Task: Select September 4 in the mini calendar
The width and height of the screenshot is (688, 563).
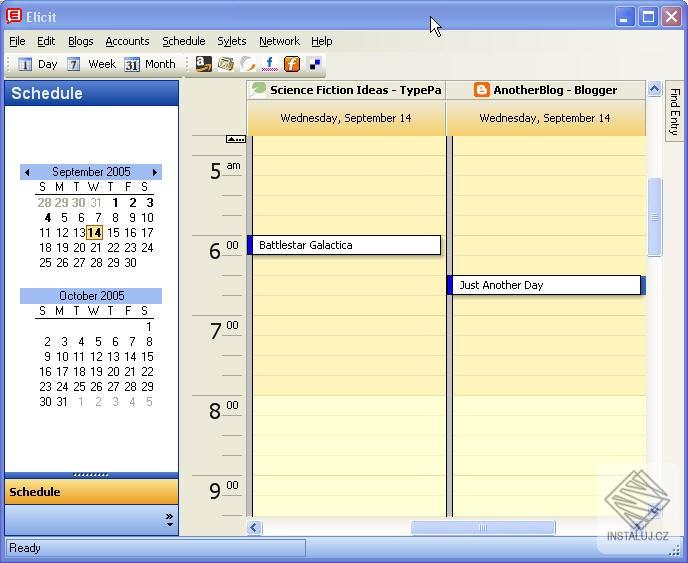Action: 47,218
